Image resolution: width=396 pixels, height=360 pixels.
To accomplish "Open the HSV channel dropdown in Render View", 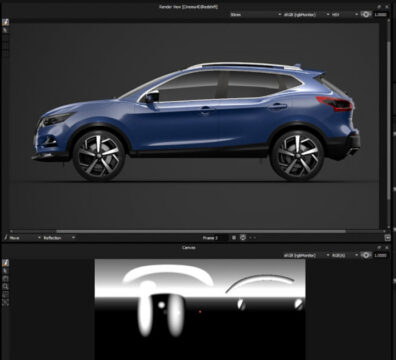I will pos(344,14).
